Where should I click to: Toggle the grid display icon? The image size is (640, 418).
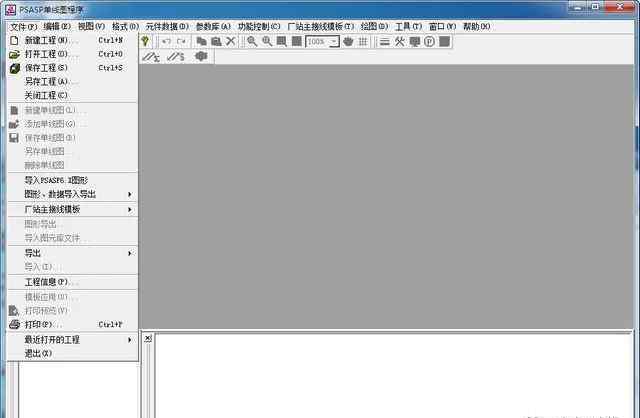tap(363, 41)
